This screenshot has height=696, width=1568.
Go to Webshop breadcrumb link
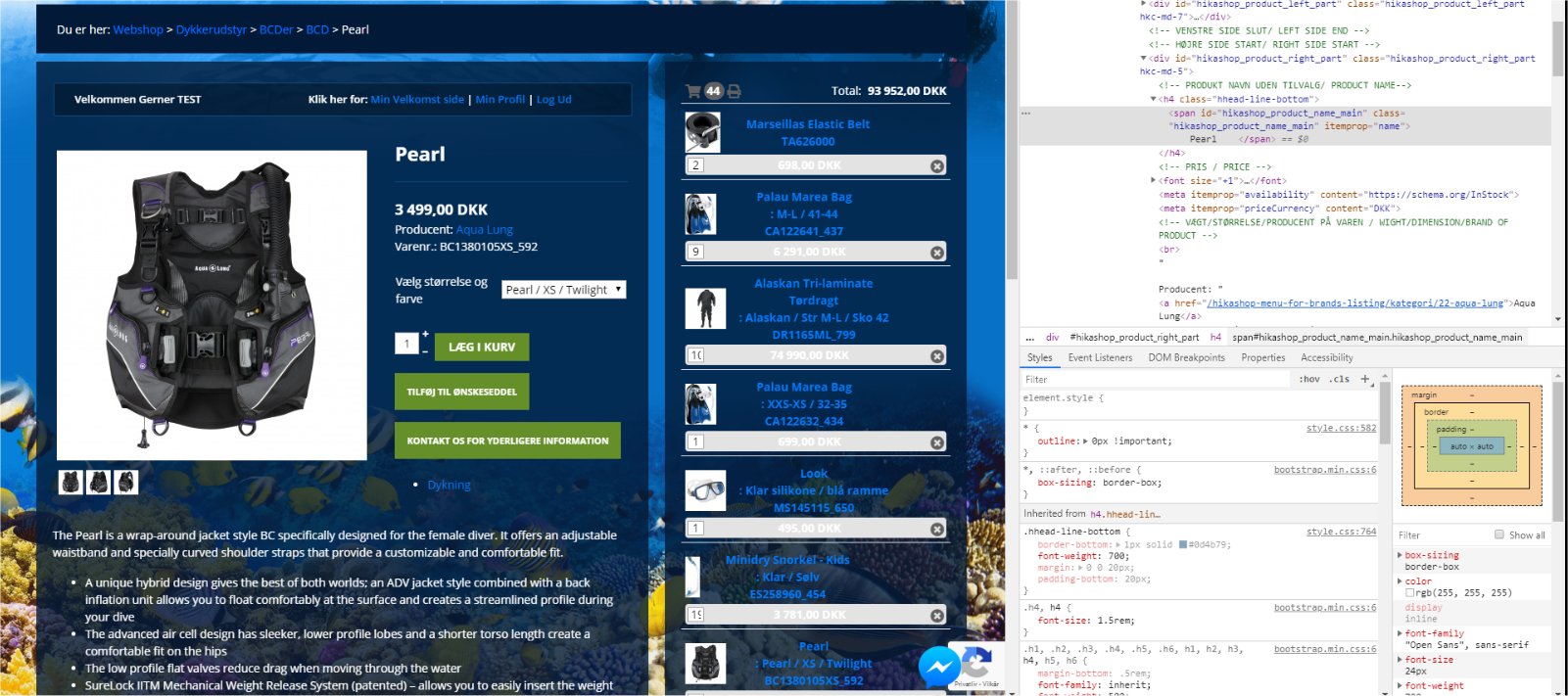pyautogui.click(x=138, y=30)
